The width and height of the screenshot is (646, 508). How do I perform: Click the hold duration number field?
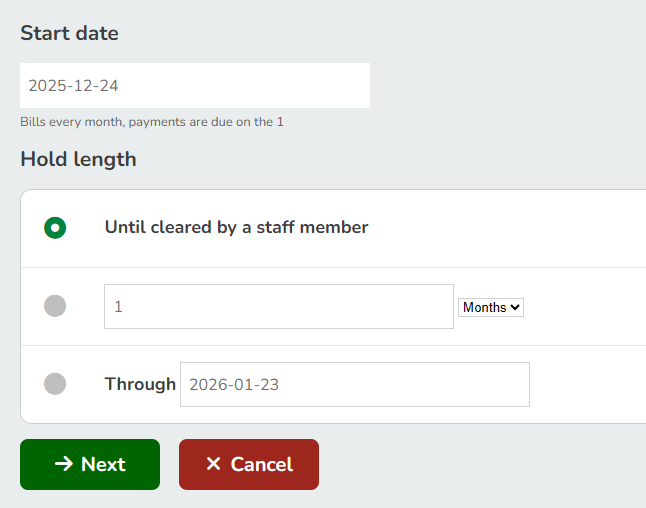click(x=278, y=307)
